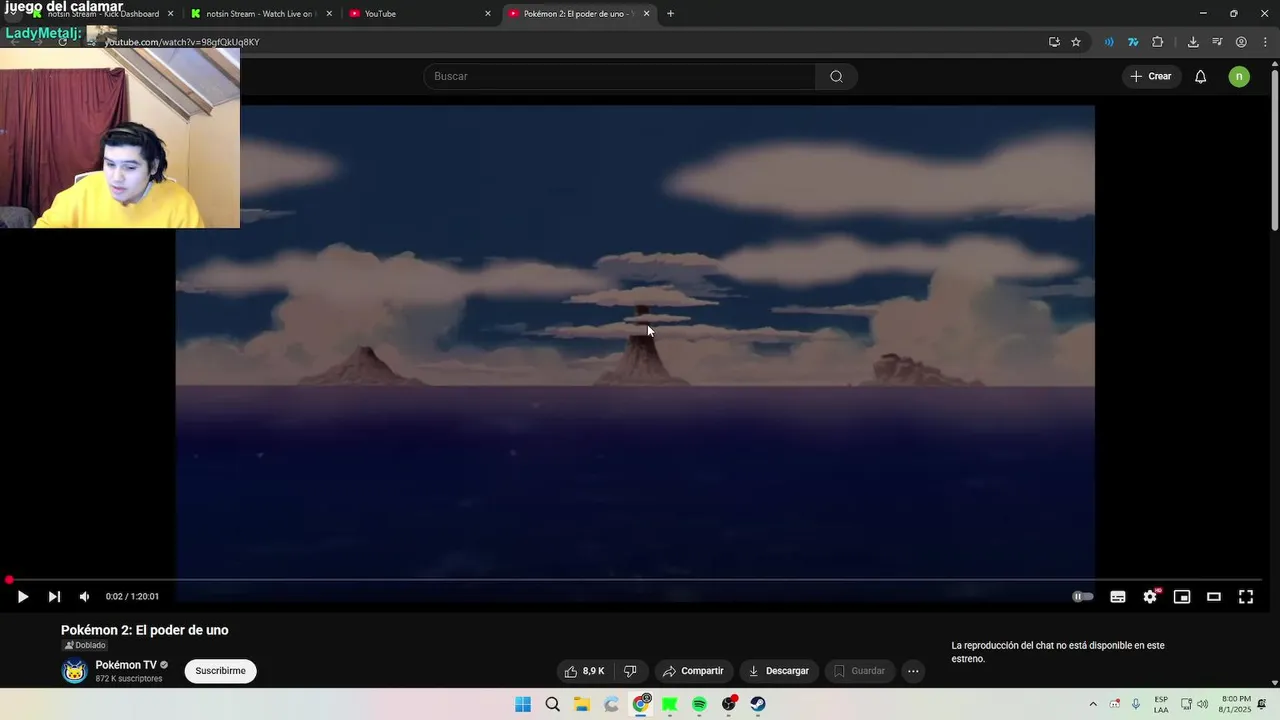Open YouTube notifications bell

(x=1201, y=77)
